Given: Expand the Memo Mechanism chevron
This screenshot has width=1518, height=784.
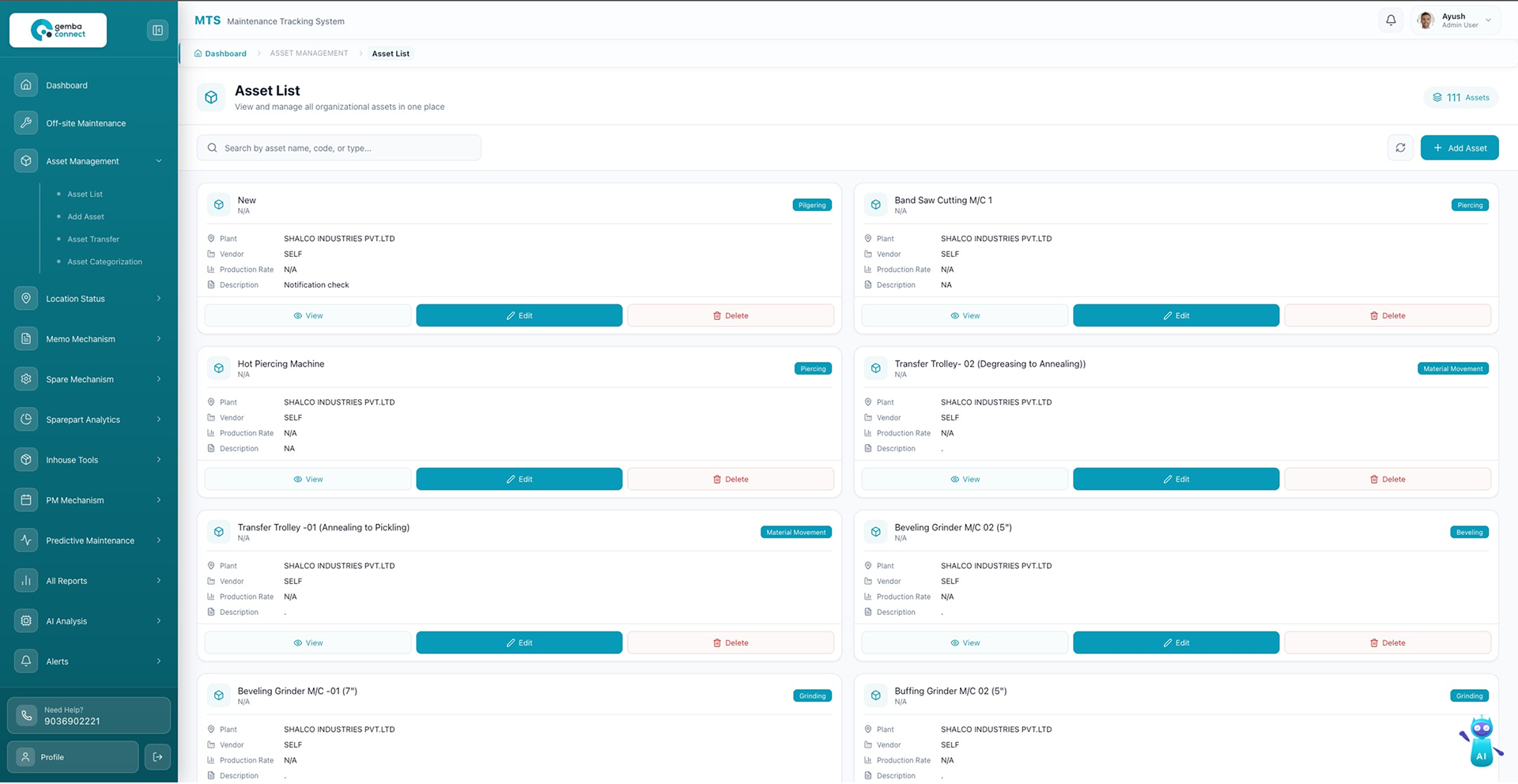Looking at the screenshot, I should point(159,339).
